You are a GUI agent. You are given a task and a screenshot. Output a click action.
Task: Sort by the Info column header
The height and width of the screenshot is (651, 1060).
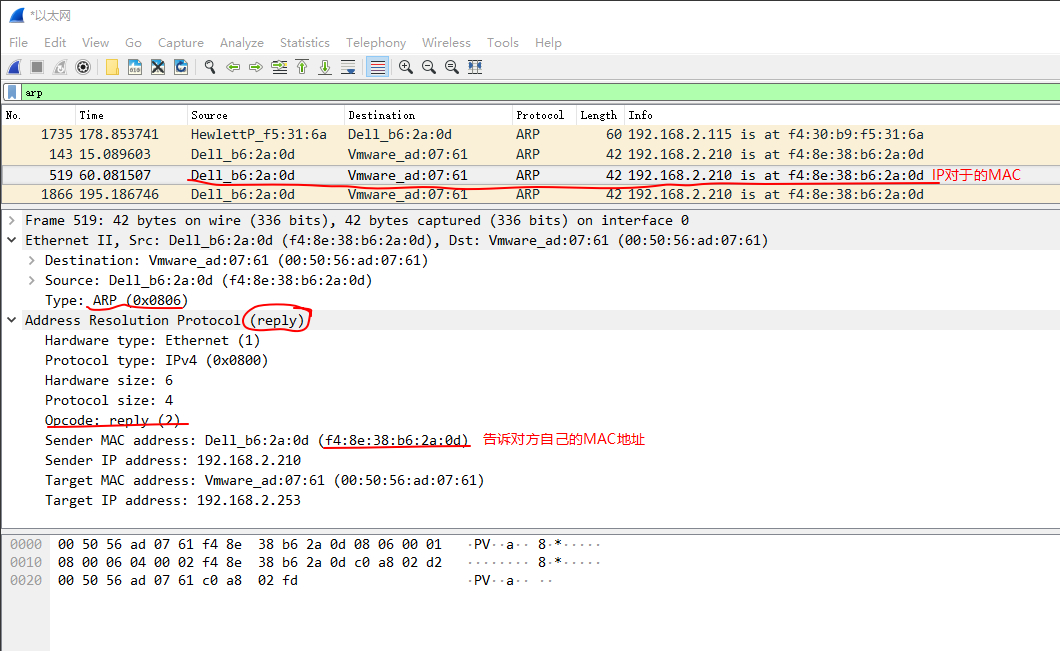pyautogui.click(x=842, y=116)
